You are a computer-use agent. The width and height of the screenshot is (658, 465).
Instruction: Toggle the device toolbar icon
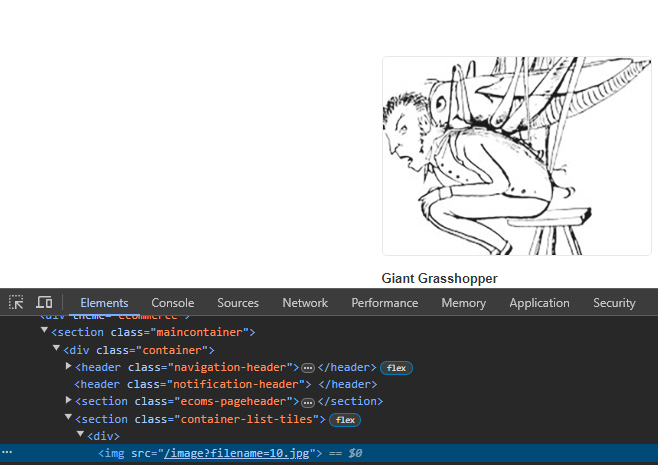44,303
